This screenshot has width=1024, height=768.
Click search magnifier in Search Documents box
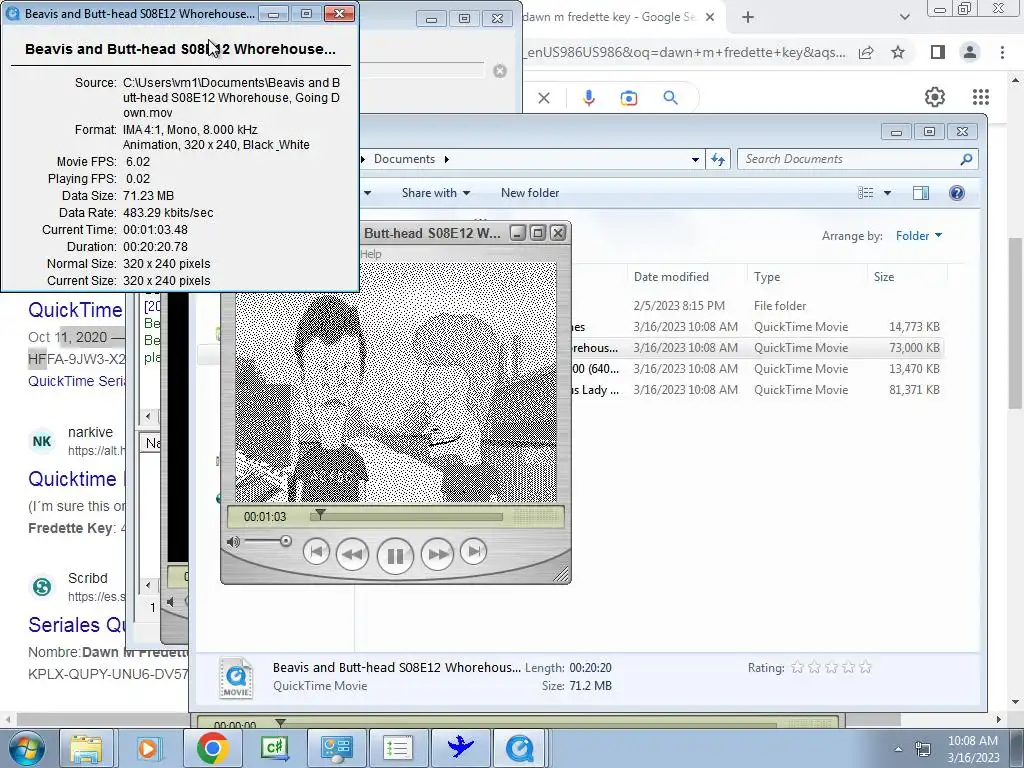pyautogui.click(x=967, y=159)
